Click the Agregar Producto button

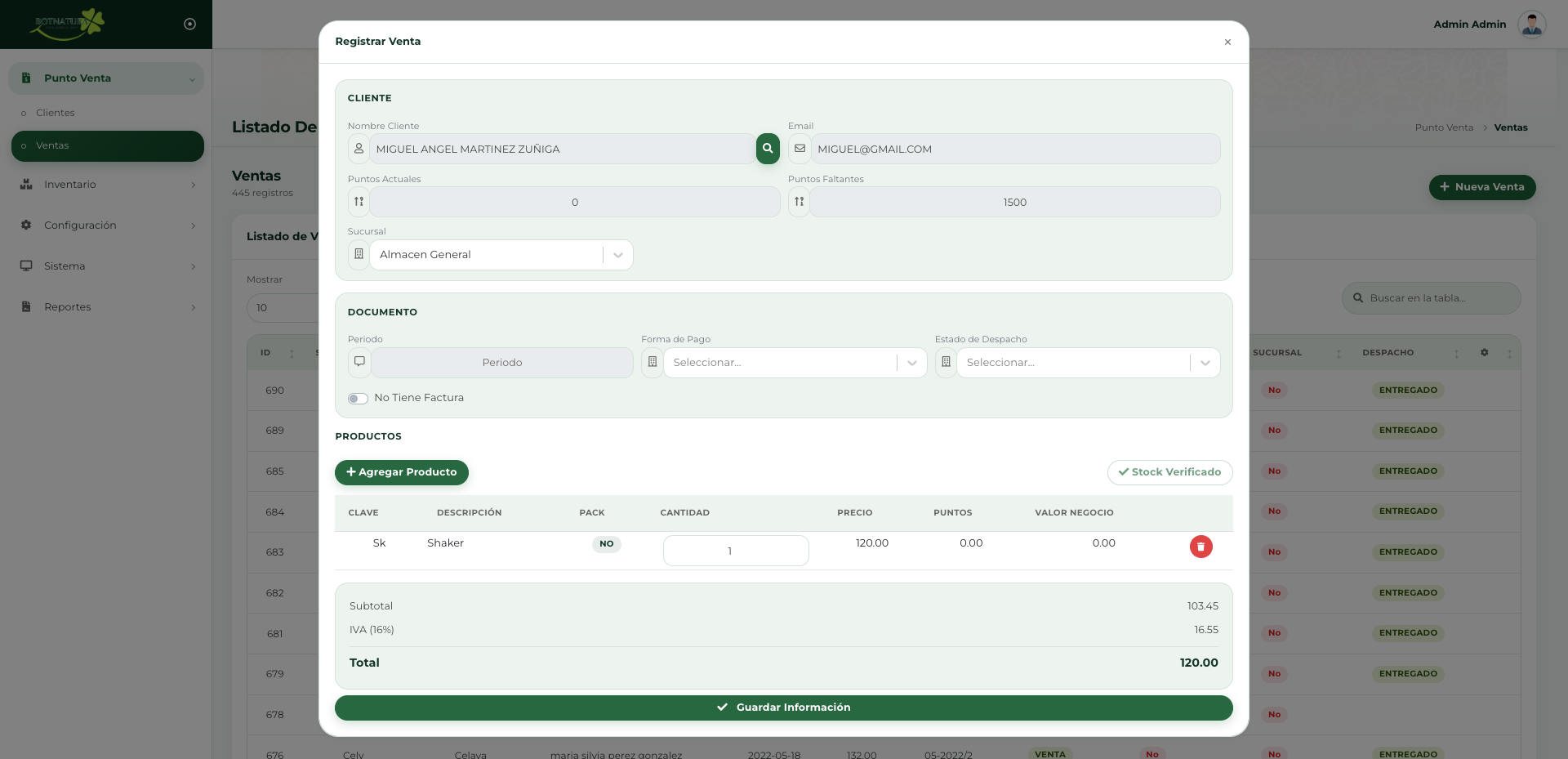coord(402,472)
